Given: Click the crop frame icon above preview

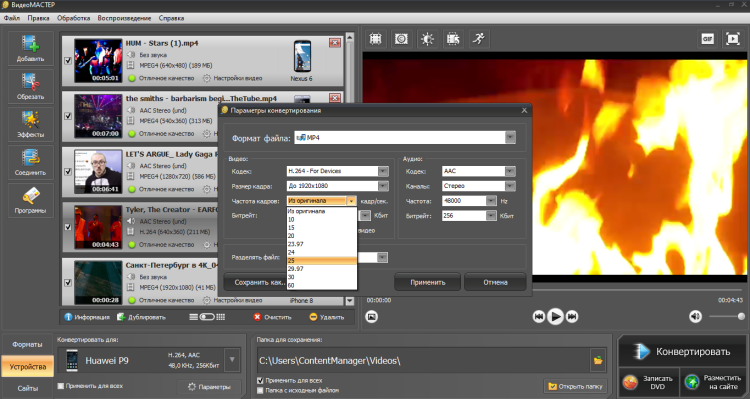Looking at the screenshot, I should pos(375,39).
